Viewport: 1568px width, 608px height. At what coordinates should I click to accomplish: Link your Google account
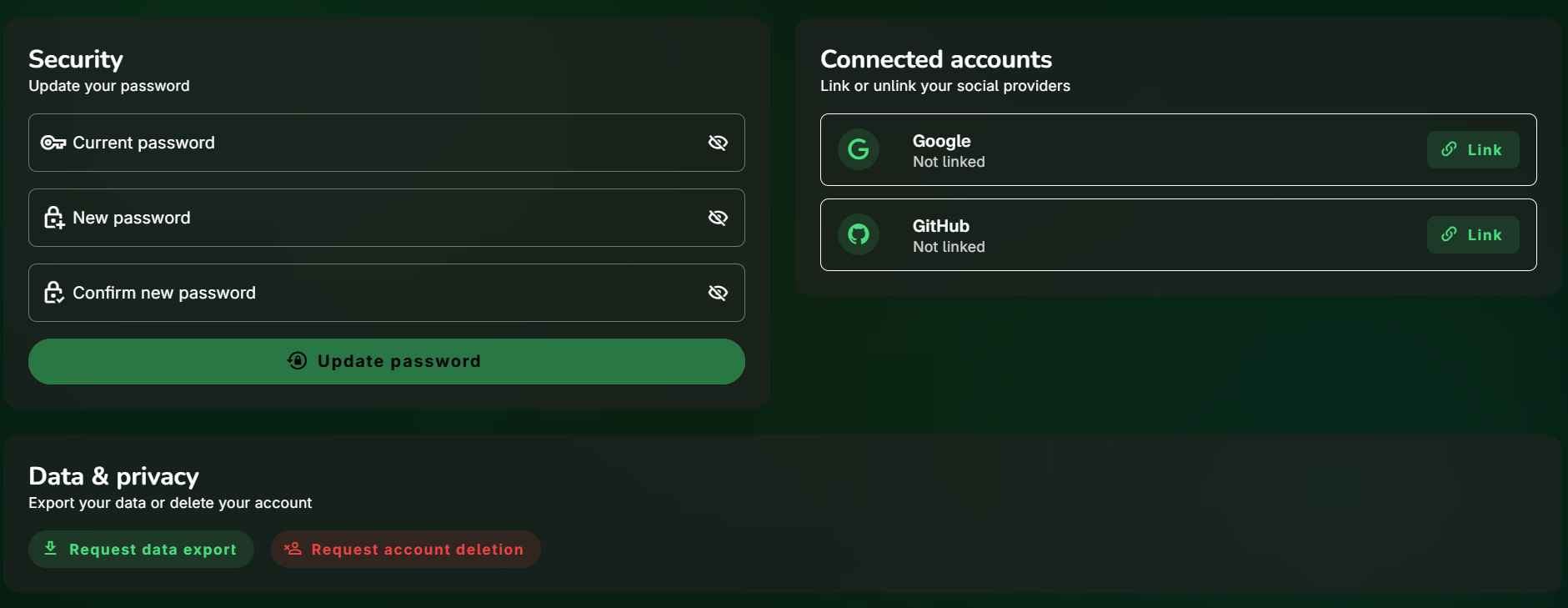pos(1473,150)
